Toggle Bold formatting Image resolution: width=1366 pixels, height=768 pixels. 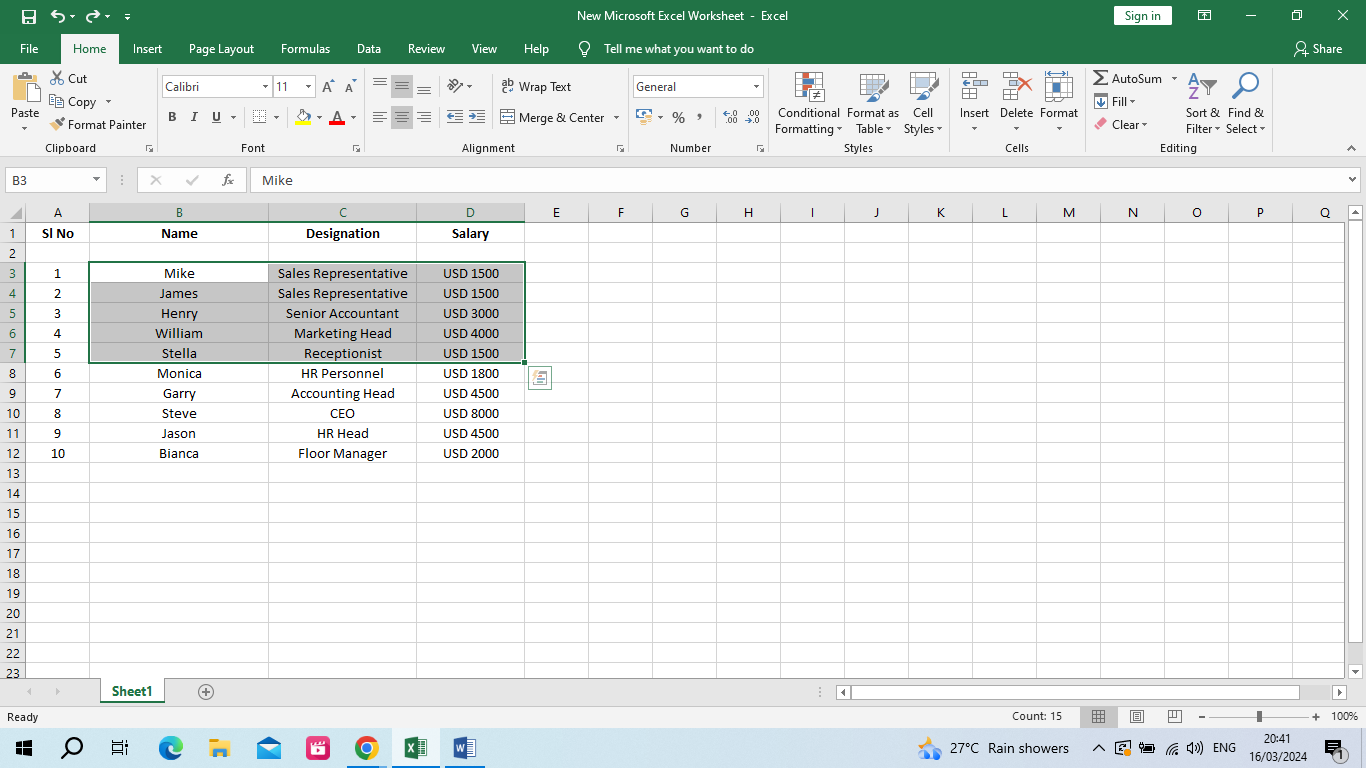tap(172, 117)
